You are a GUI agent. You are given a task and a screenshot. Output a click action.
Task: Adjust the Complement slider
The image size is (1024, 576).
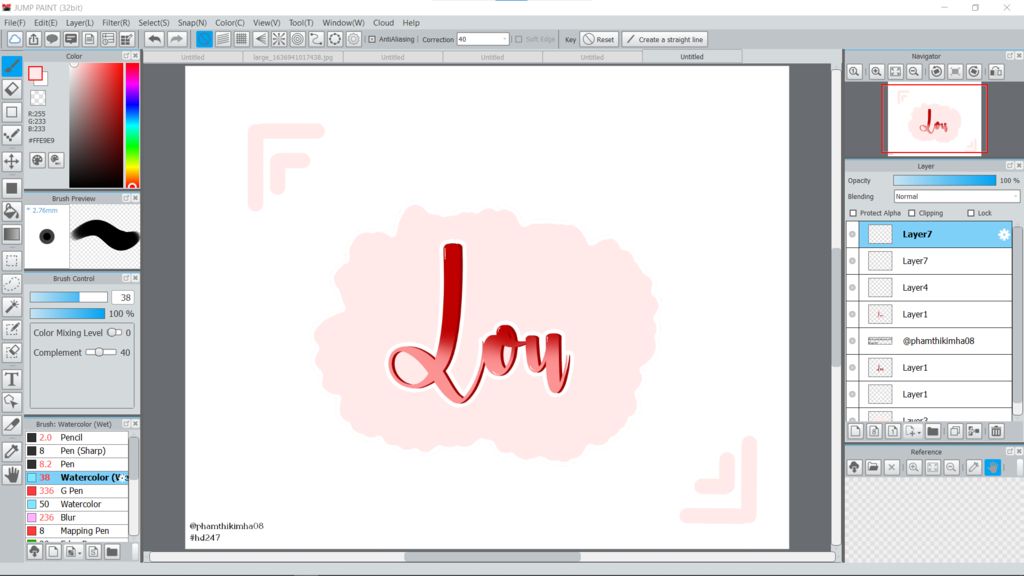point(101,352)
